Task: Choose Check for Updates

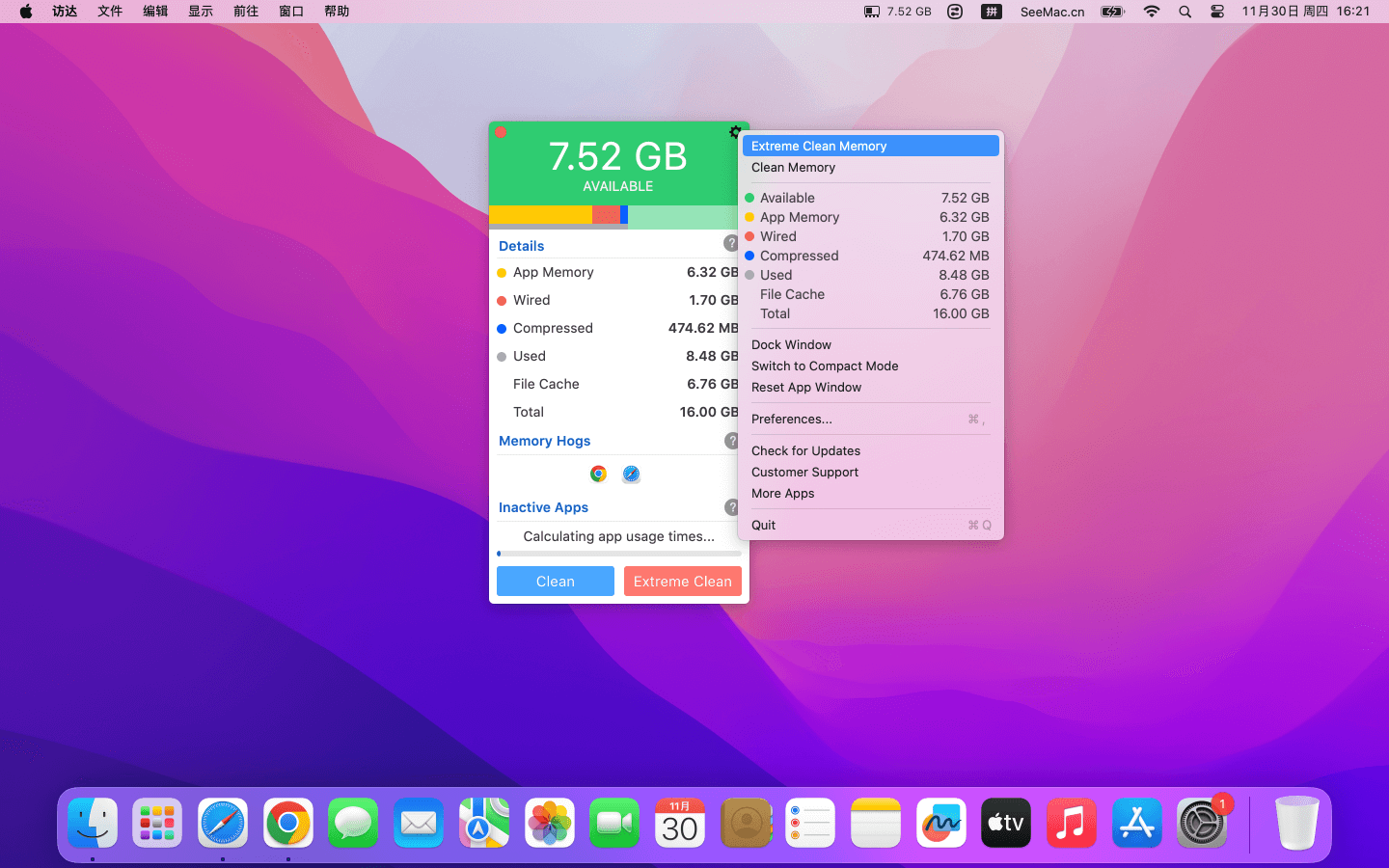Action: point(871,450)
